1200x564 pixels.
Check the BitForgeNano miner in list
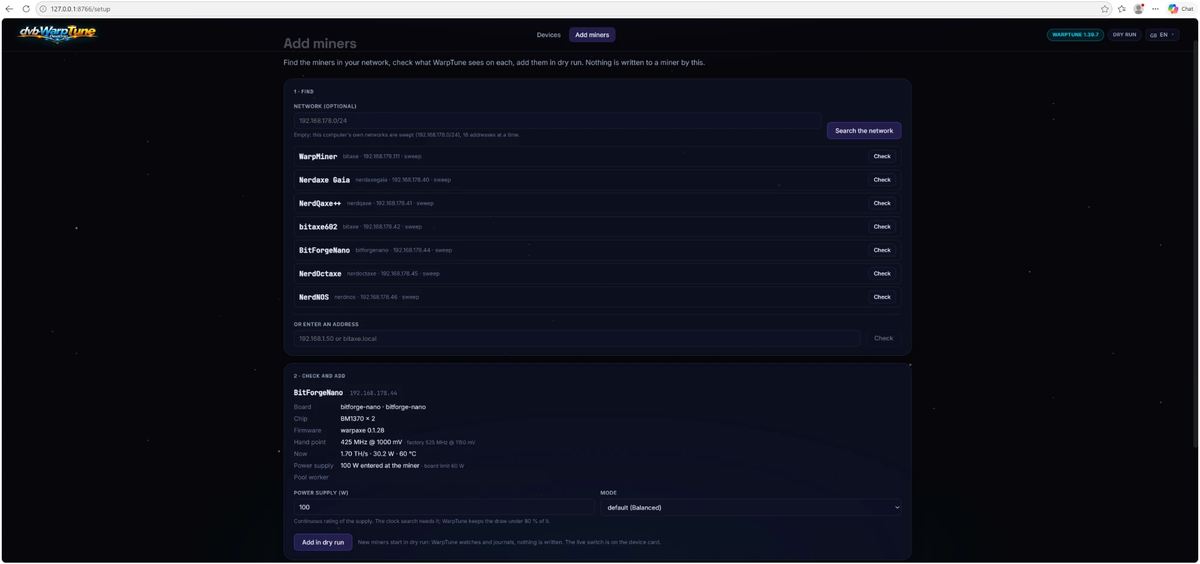[x=882, y=250]
